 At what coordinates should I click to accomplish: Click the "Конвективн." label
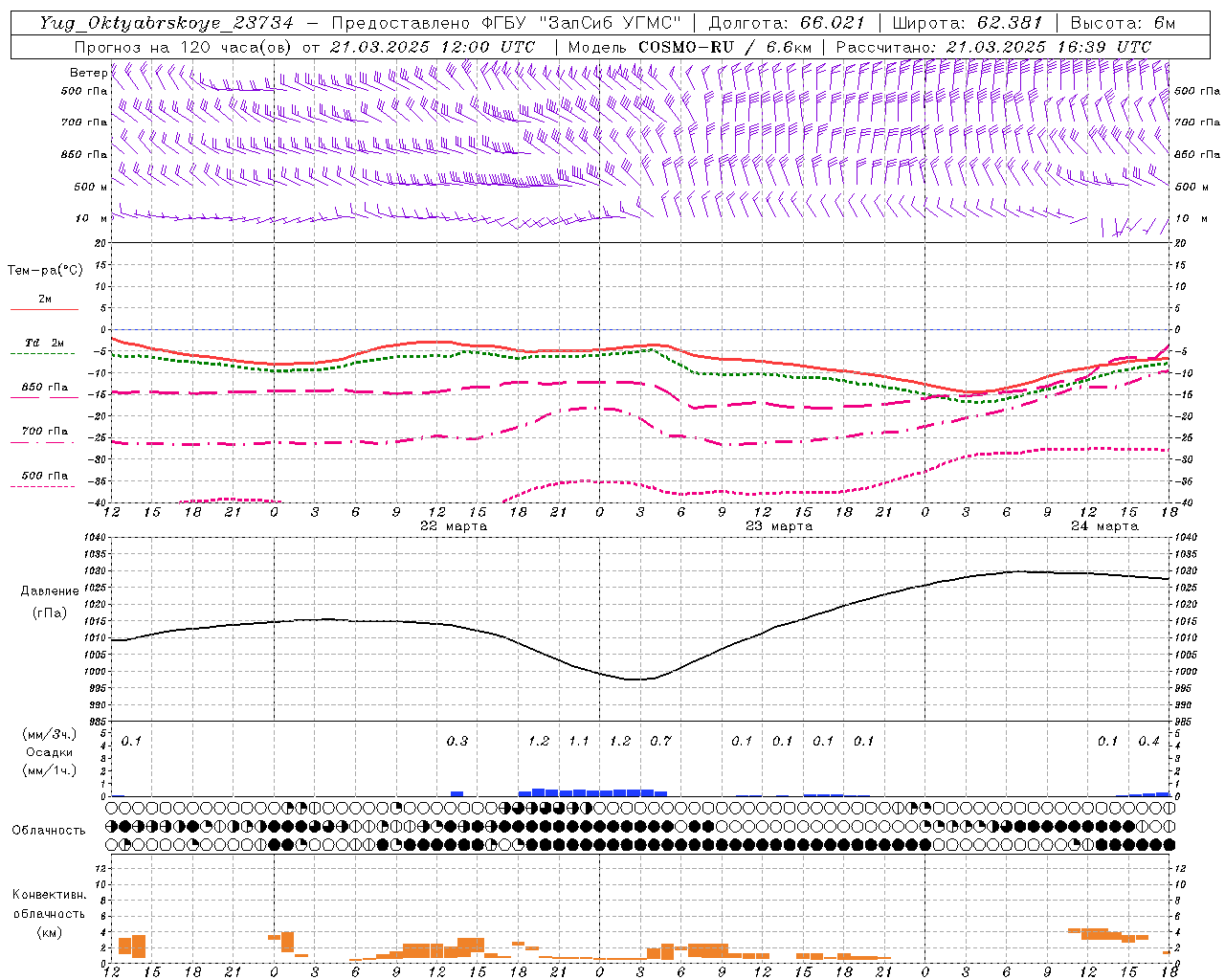(x=50, y=895)
